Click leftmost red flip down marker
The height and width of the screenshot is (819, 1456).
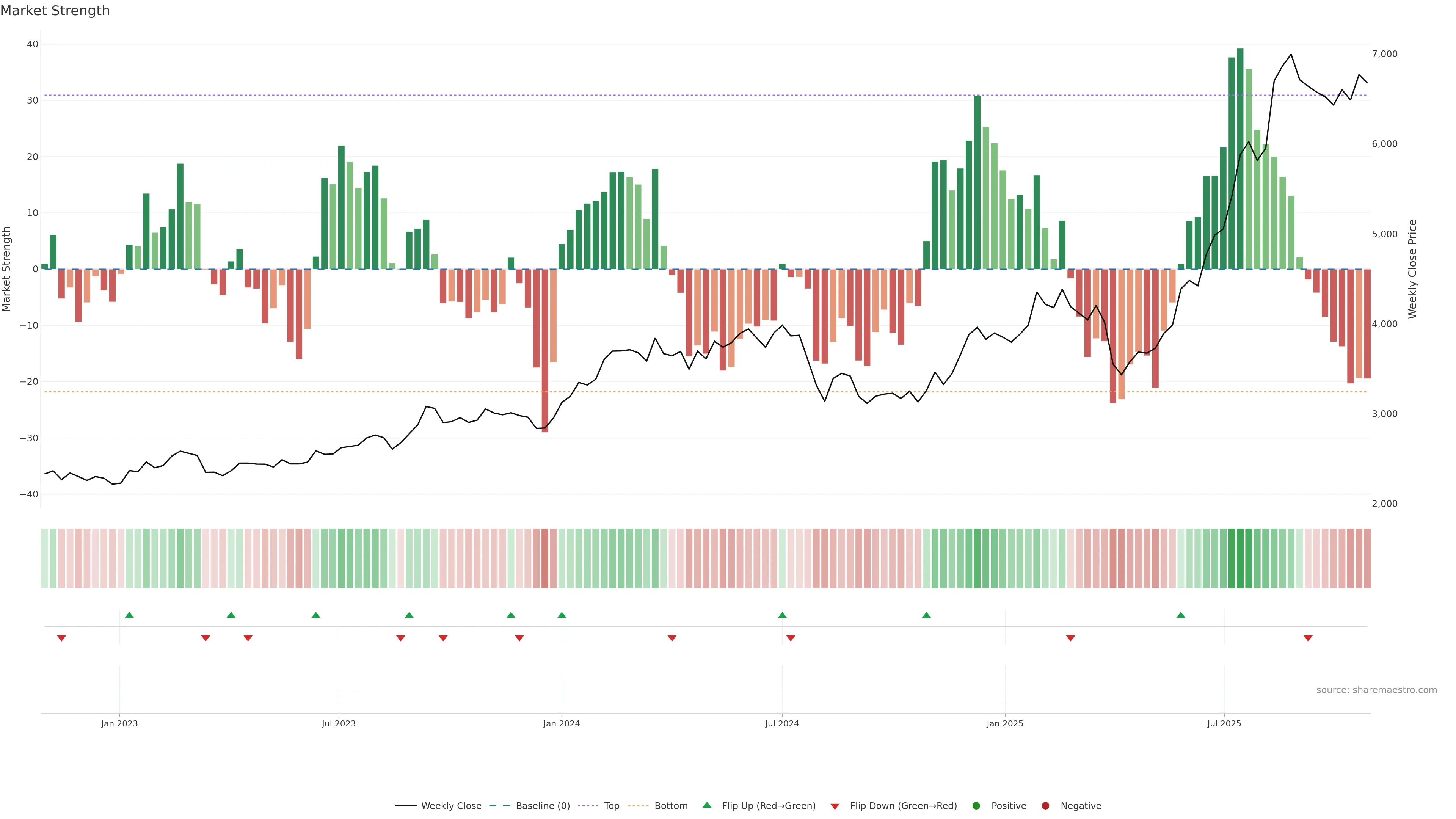(61, 638)
